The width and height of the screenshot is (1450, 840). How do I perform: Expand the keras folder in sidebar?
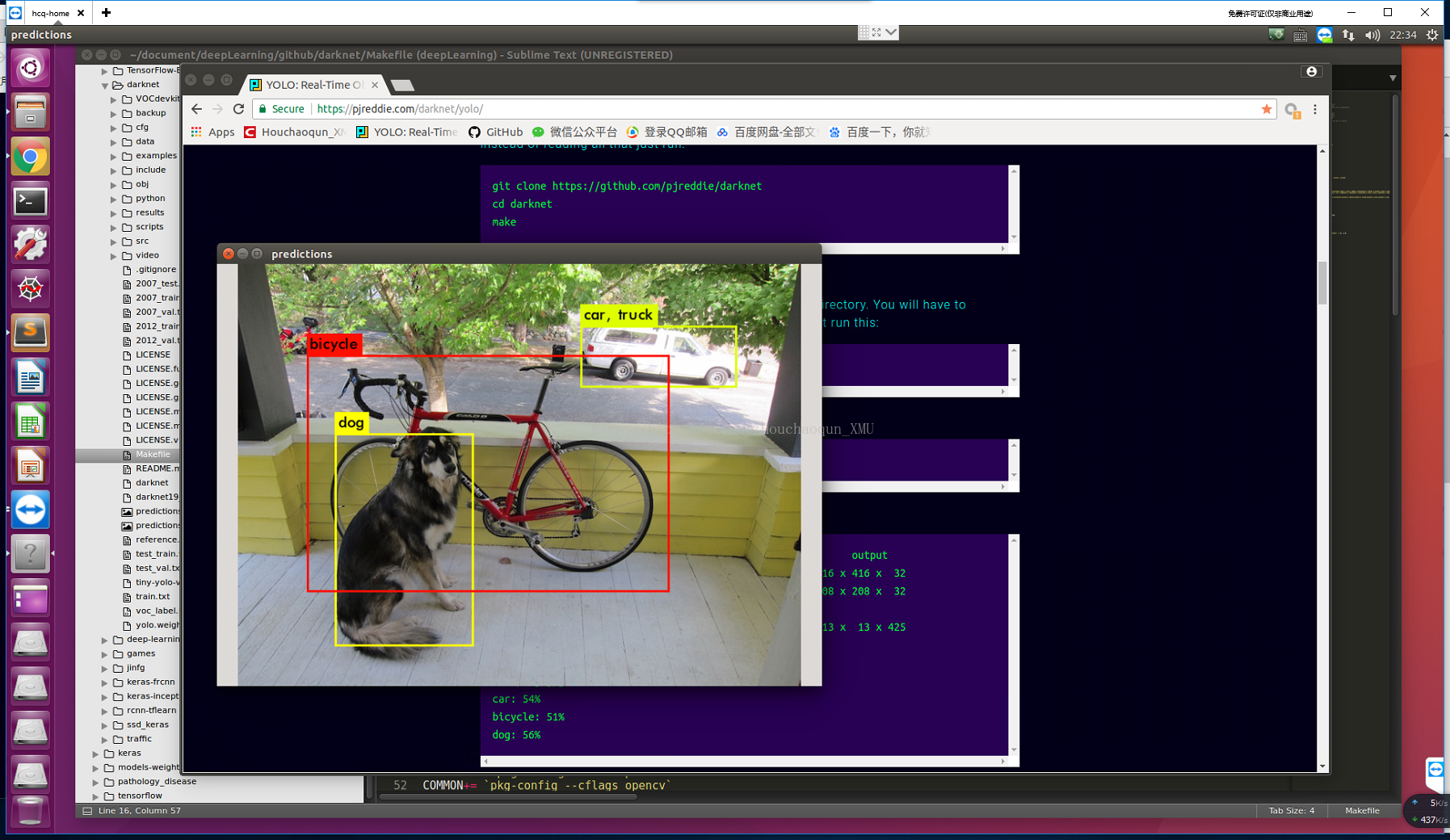point(95,754)
